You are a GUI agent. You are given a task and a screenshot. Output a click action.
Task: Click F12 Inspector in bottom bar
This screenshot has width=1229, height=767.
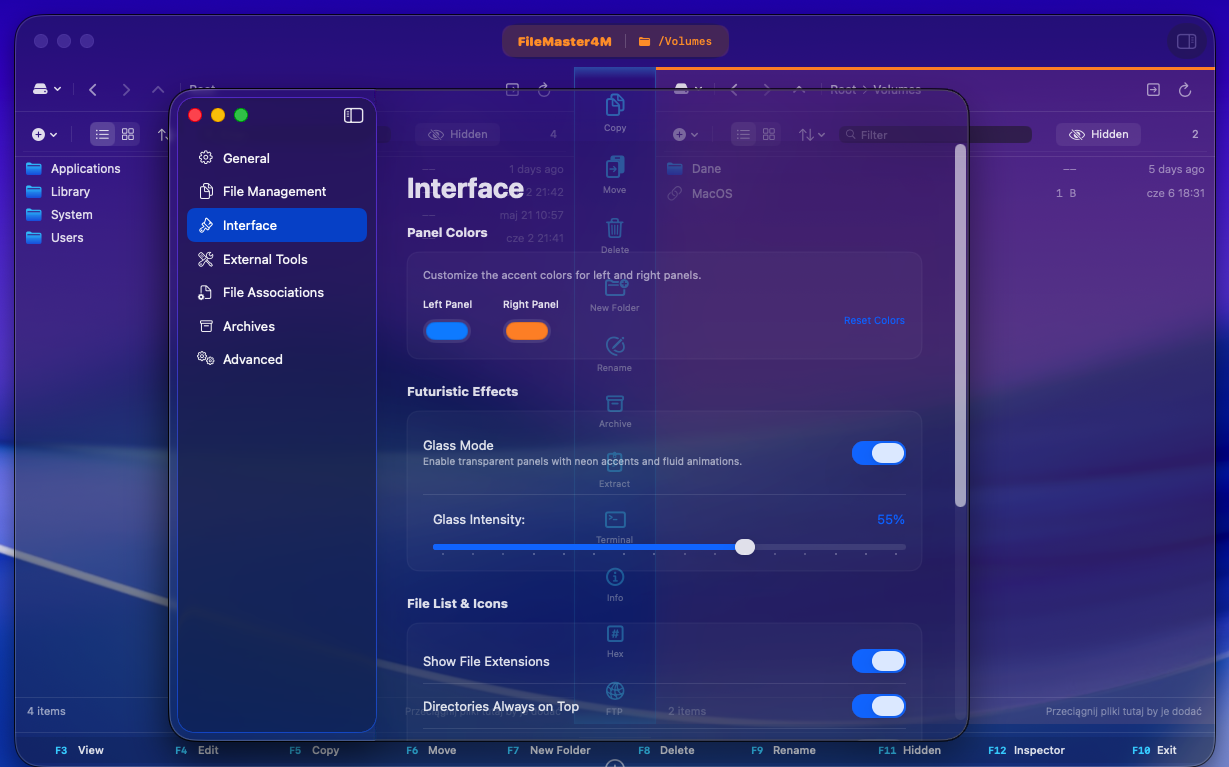coord(1027,750)
